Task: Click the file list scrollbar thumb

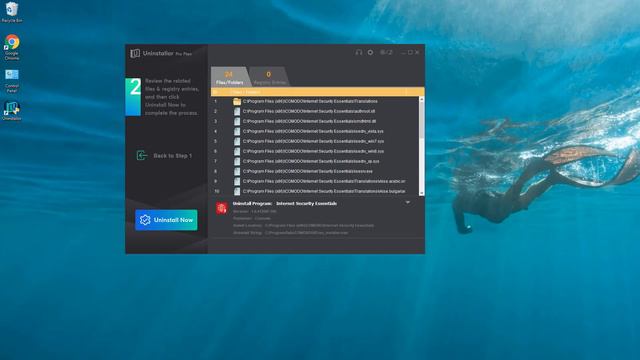Action: tap(421, 120)
